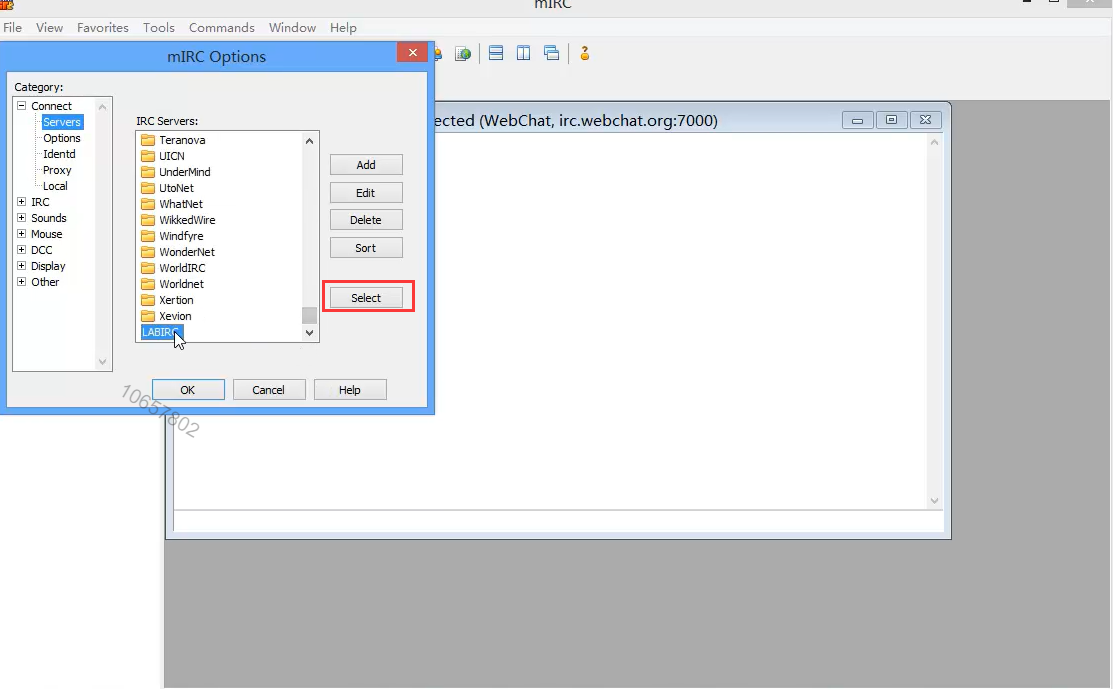Expand the Sounds category
Viewport: 1113px width, 689px height.
click(x=21, y=218)
